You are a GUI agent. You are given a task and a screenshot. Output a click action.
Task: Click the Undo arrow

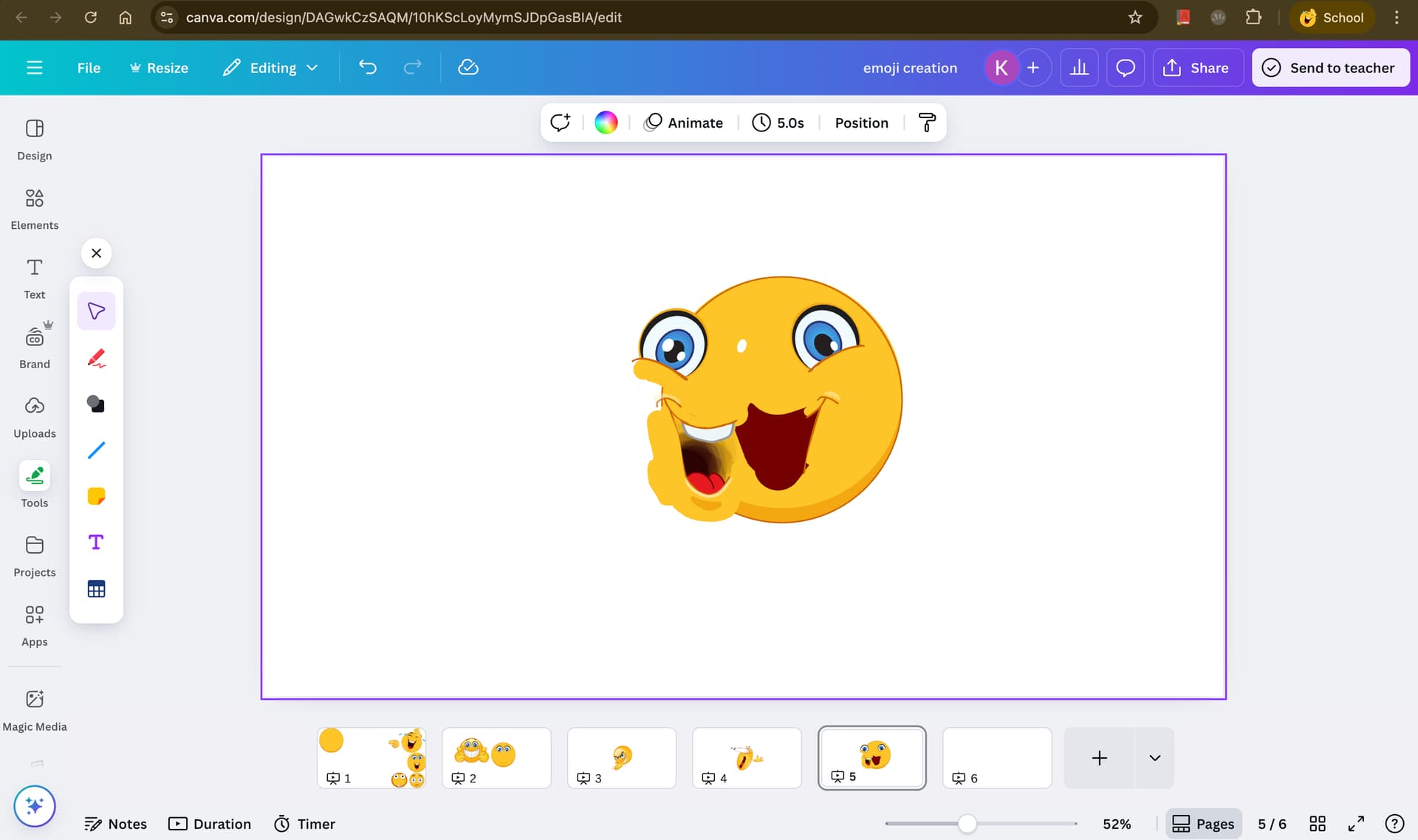pos(368,68)
